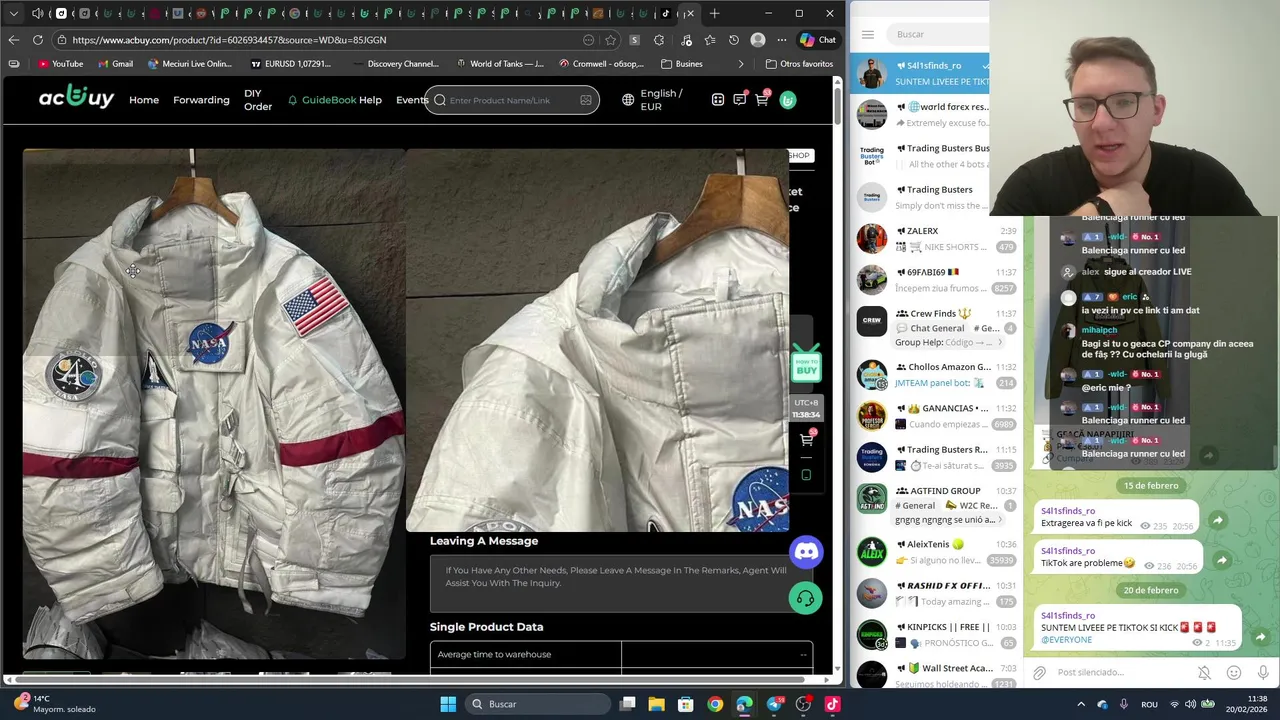Open the emoji picker in Telegram

1234,673
